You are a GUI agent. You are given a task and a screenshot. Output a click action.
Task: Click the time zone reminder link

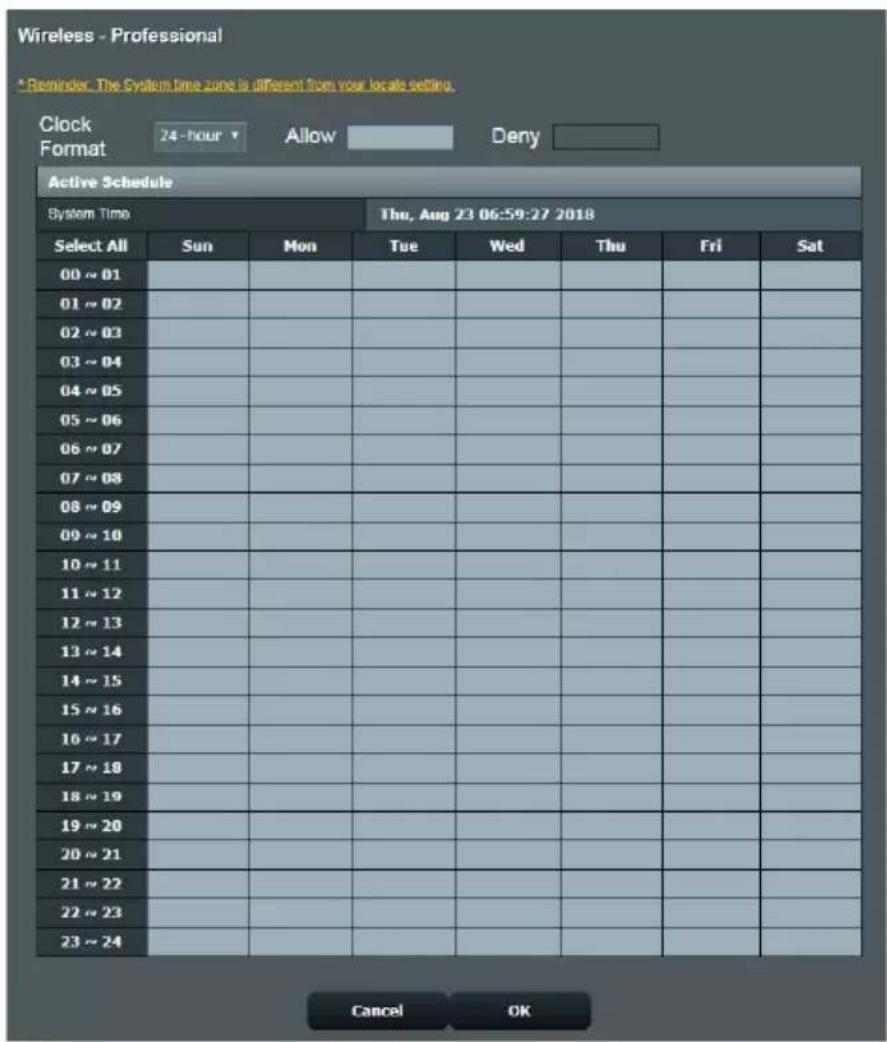236,84
